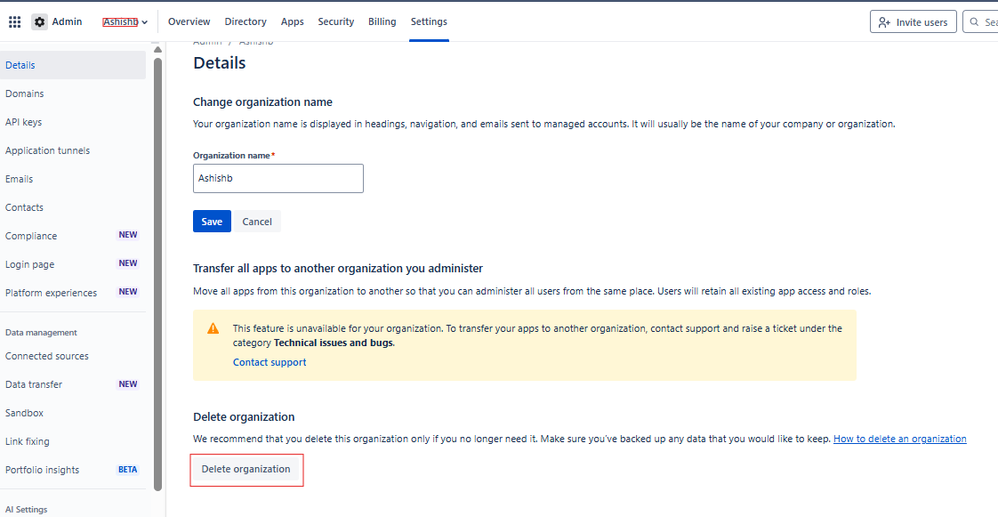Open the app switcher grid icon
The height and width of the screenshot is (517, 998).
point(15,22)
